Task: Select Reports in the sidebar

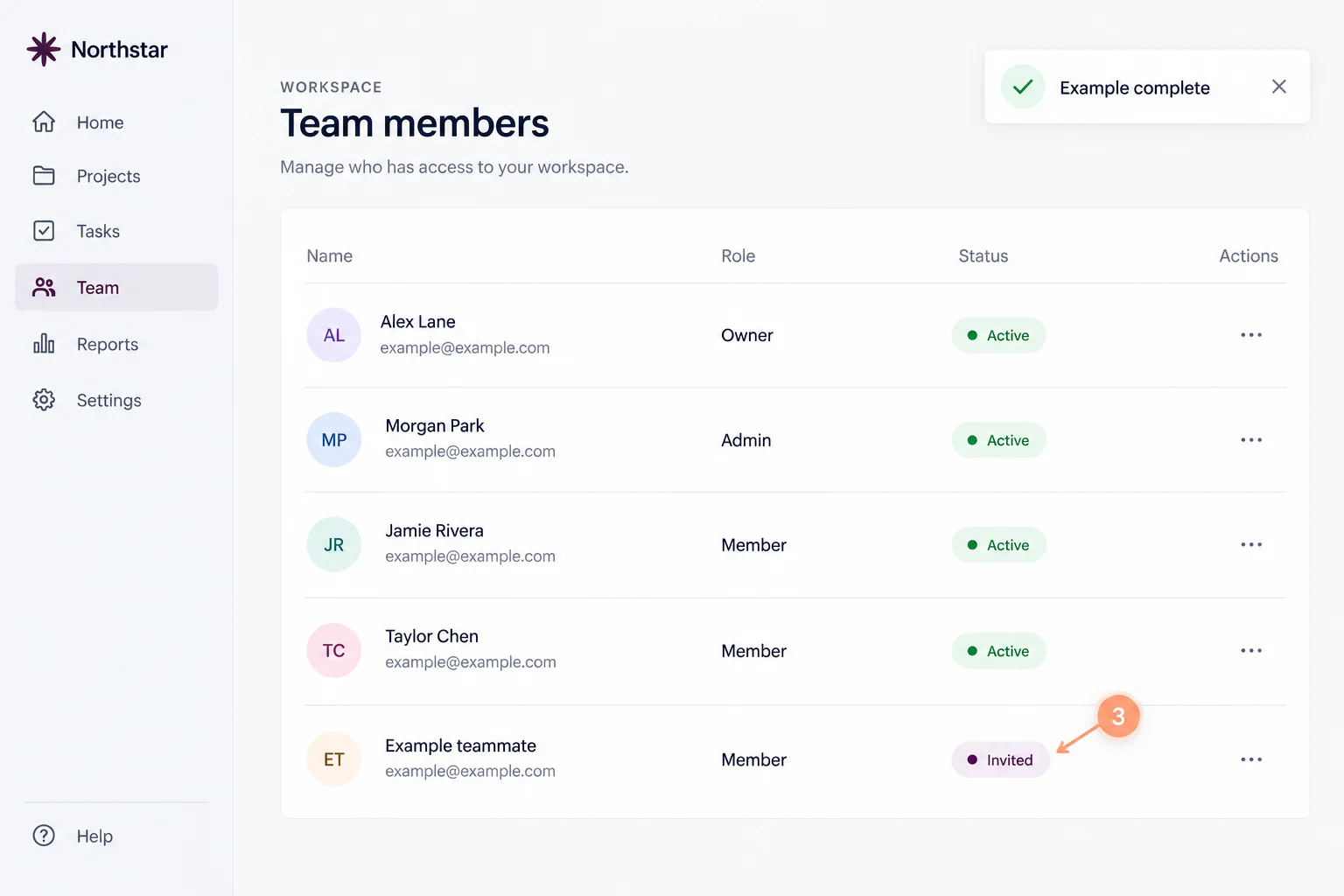Action: (x=116, y=344)
